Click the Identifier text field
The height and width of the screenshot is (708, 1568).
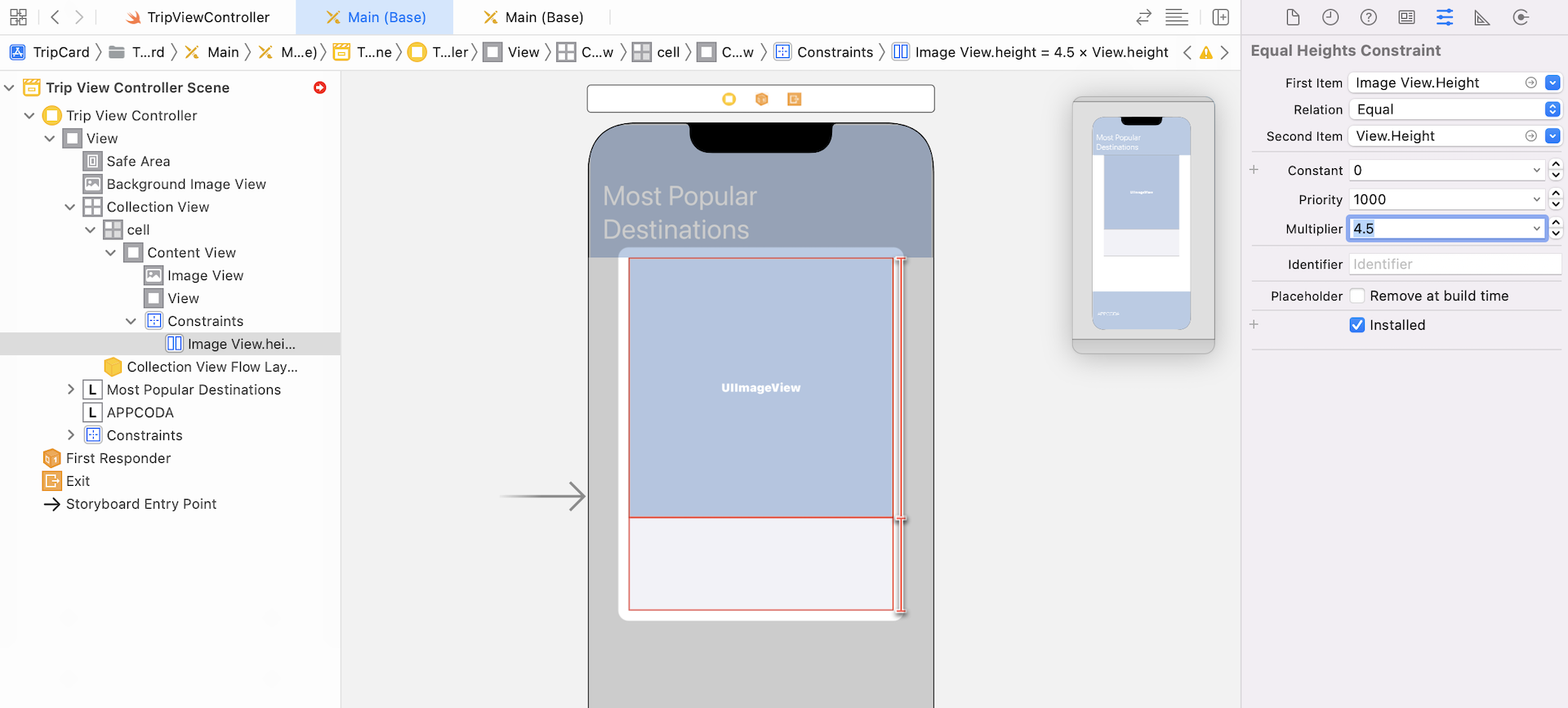1454,265
